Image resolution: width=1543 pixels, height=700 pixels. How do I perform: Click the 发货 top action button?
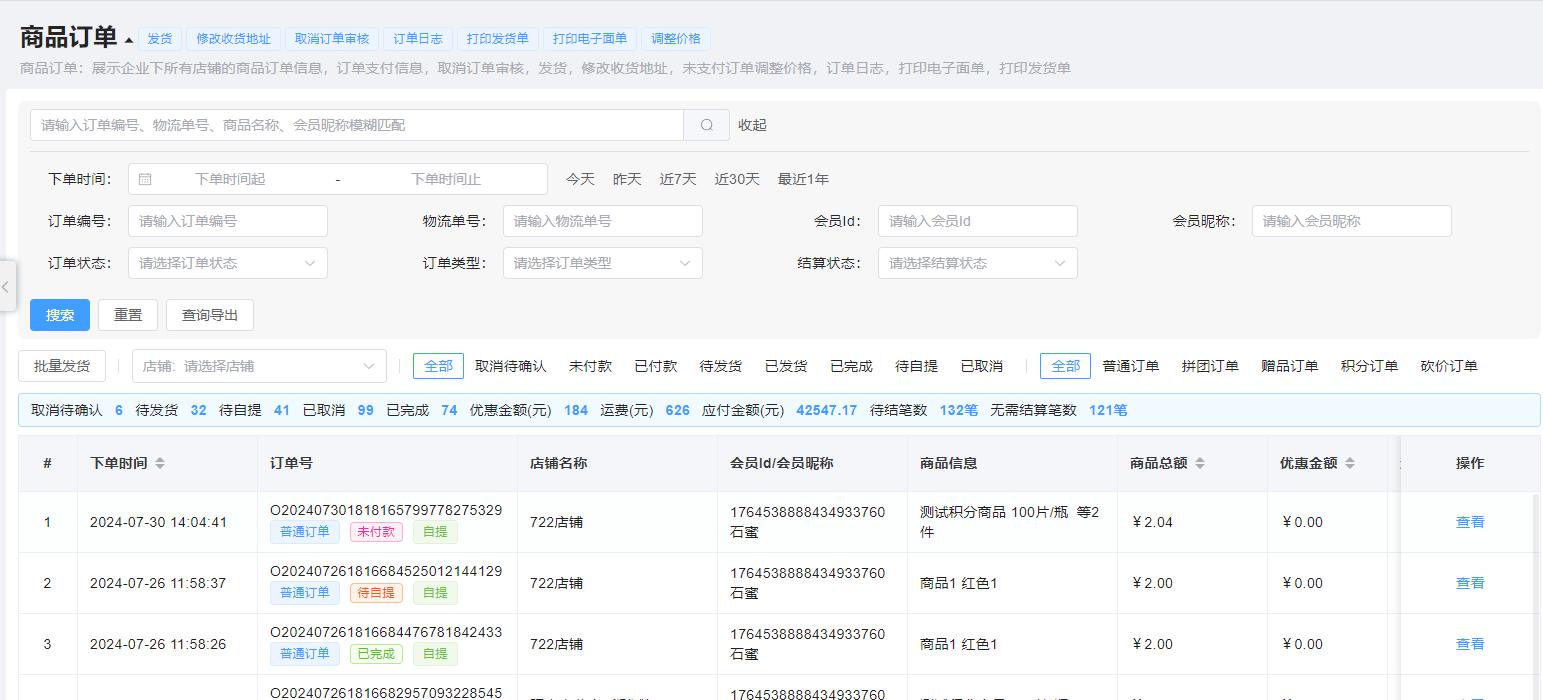(x=160, y=39)
